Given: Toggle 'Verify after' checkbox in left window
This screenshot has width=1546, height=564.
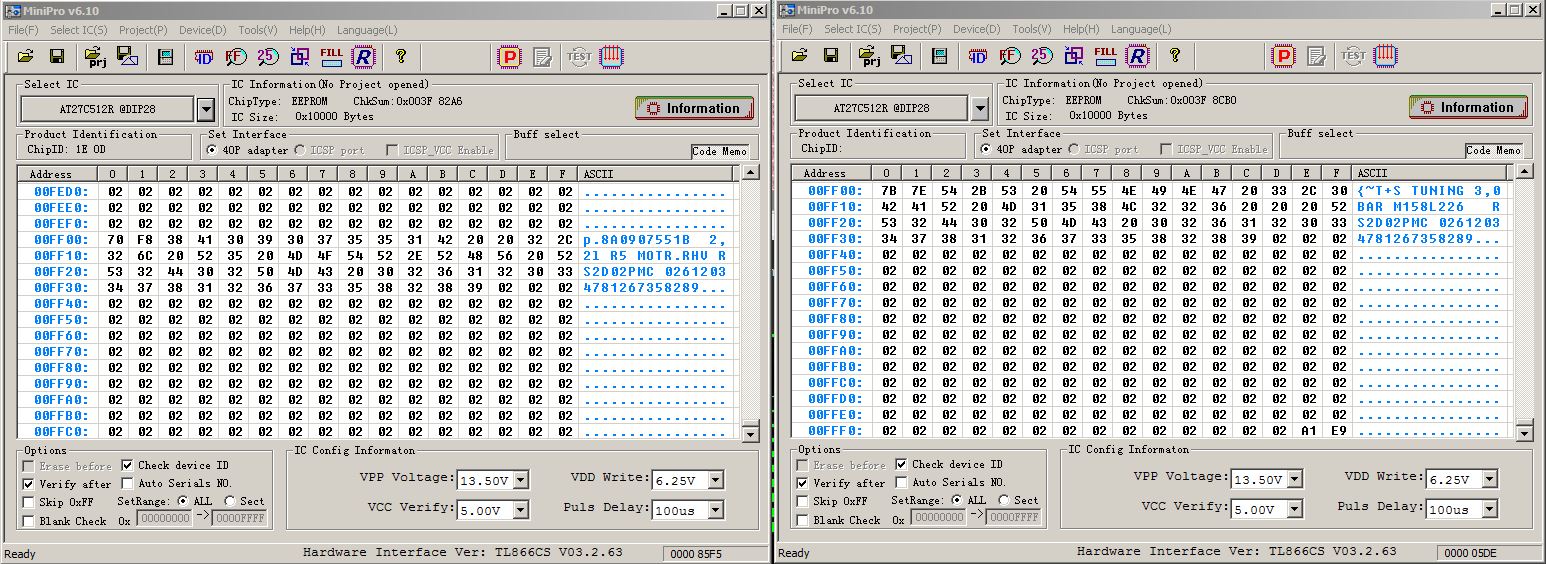Looking at the screenshot, I should (29, 484).
